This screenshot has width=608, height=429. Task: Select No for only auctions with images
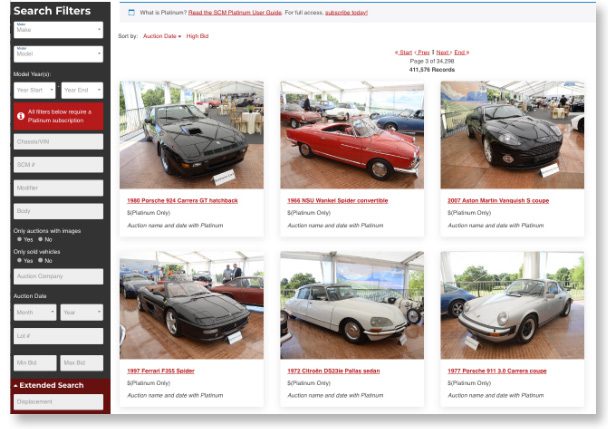point(39,240)
